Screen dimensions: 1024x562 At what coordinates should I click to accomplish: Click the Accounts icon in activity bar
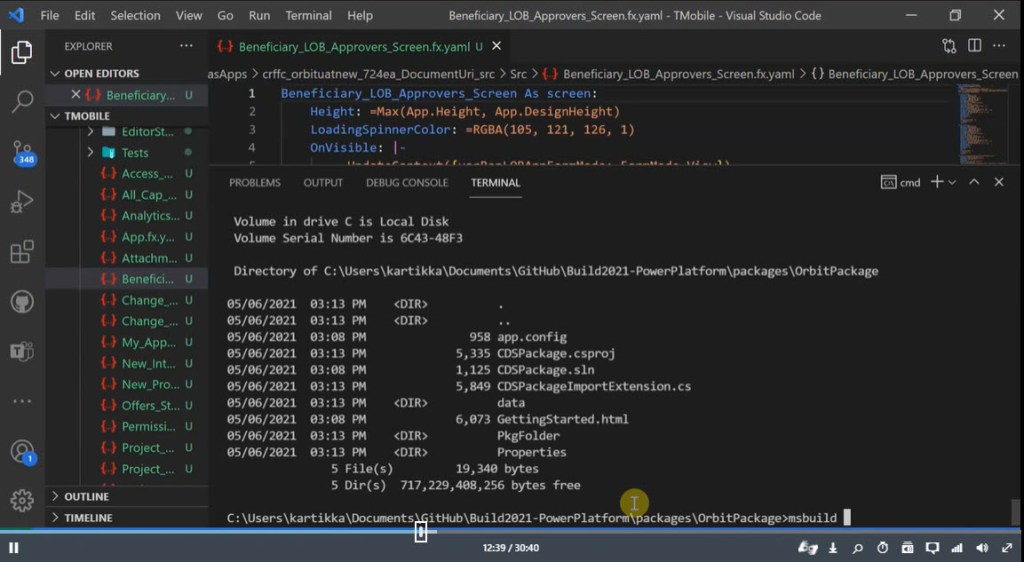tap(22, 451)
